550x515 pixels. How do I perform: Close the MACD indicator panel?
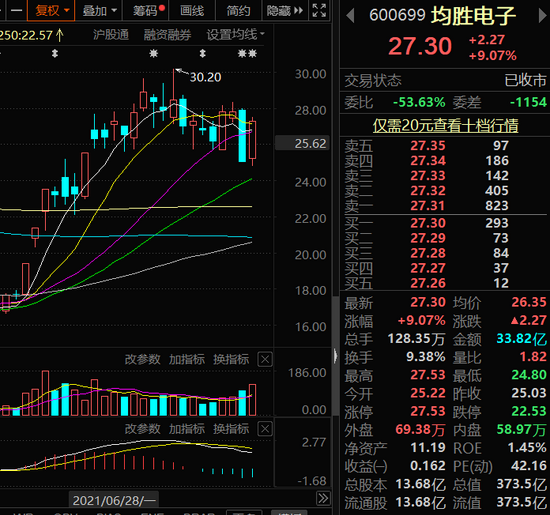click(x=265, y=429)
